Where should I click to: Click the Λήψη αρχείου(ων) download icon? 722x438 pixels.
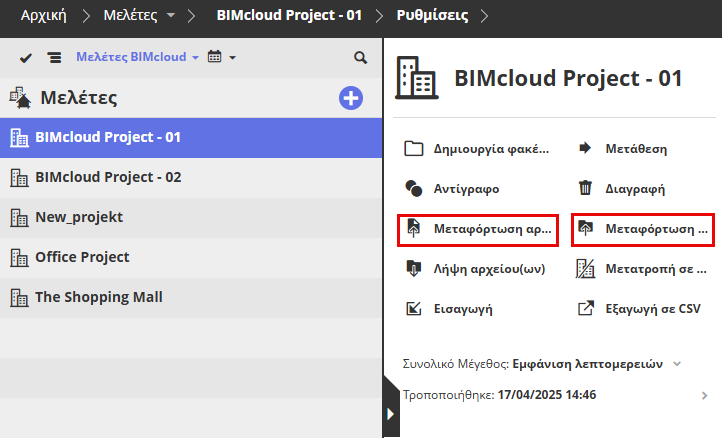(x=413, y=268)
